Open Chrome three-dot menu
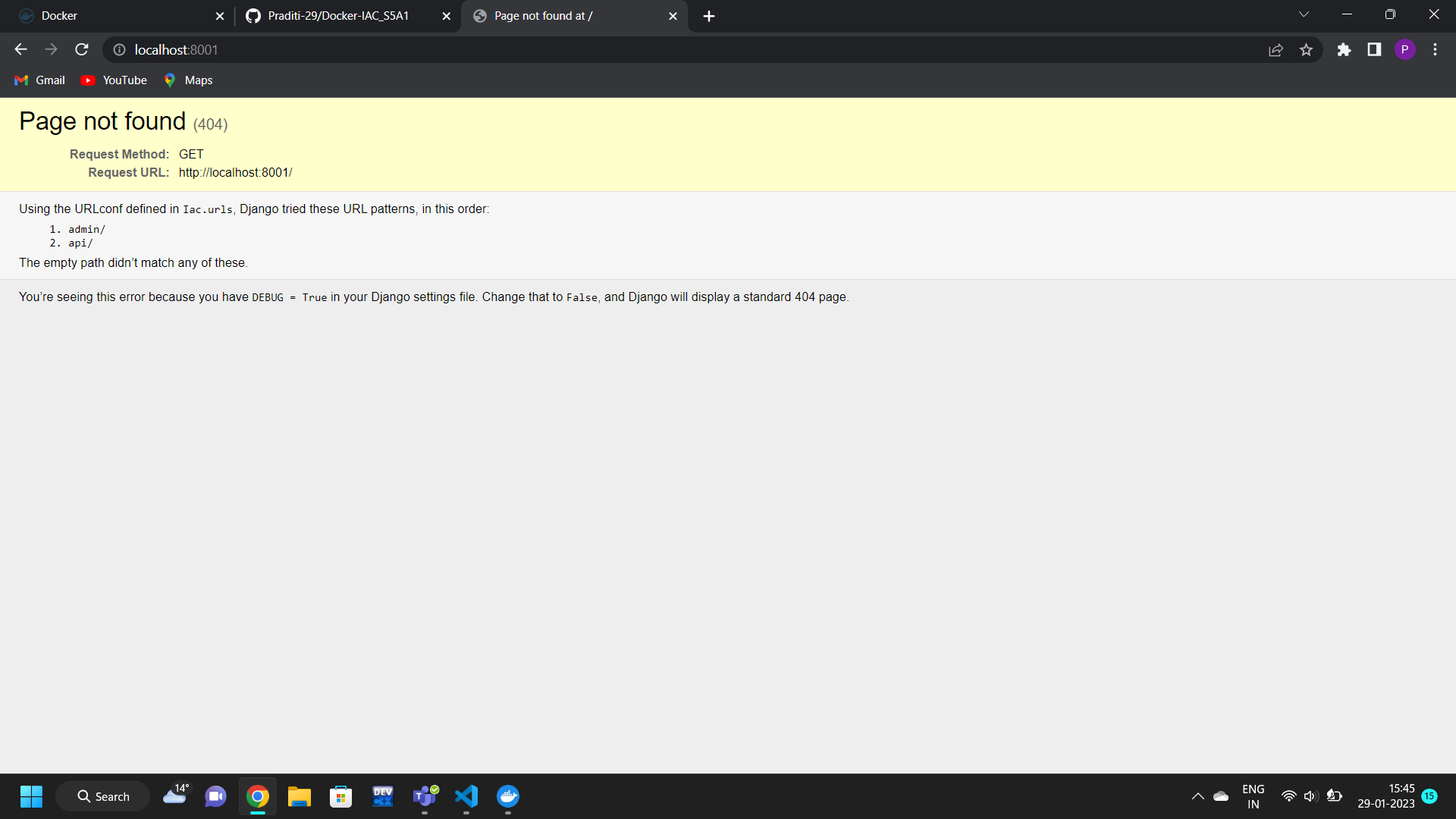Screen dimensions: 1456x819 point(1435,50)
